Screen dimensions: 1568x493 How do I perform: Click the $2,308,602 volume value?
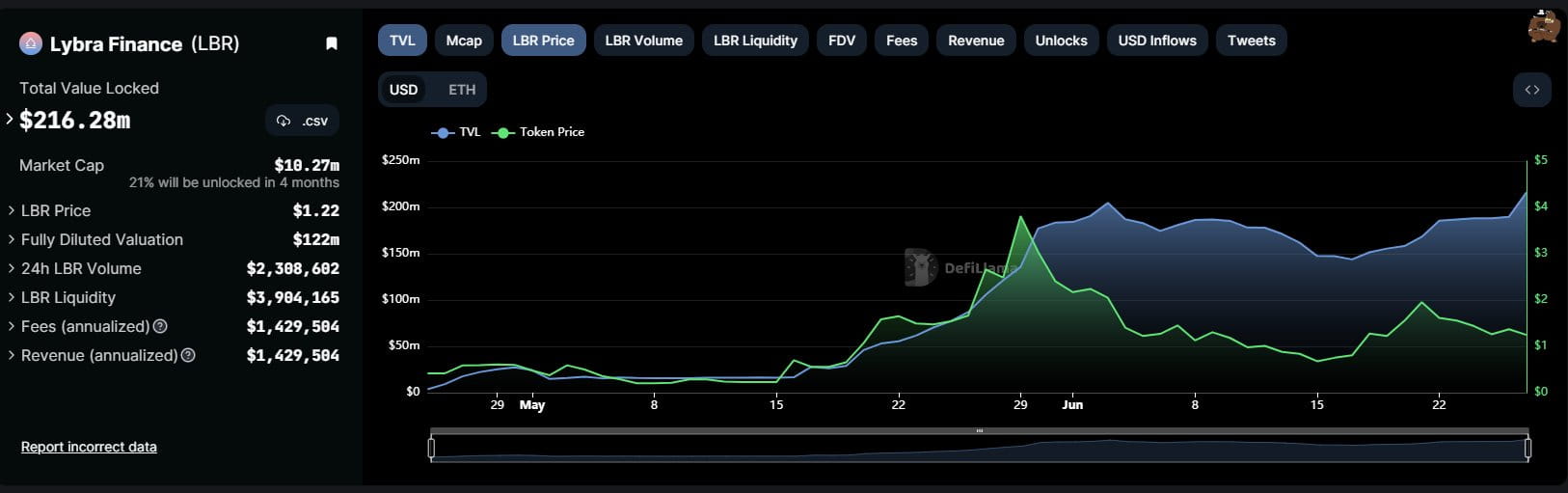pyautogui.click(x=293, y=268)
